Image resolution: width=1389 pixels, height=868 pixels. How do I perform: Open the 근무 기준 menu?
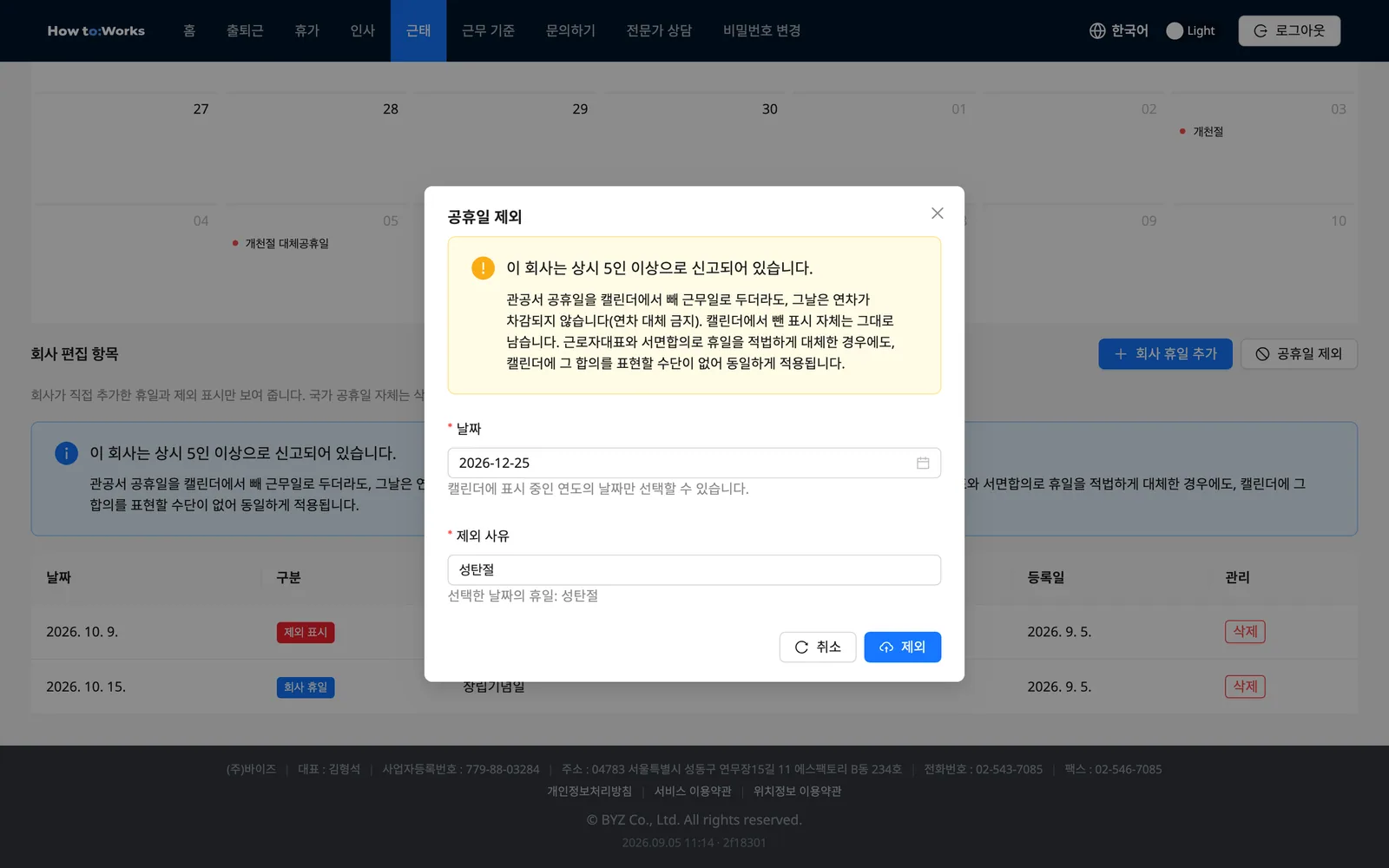(488, 31)
